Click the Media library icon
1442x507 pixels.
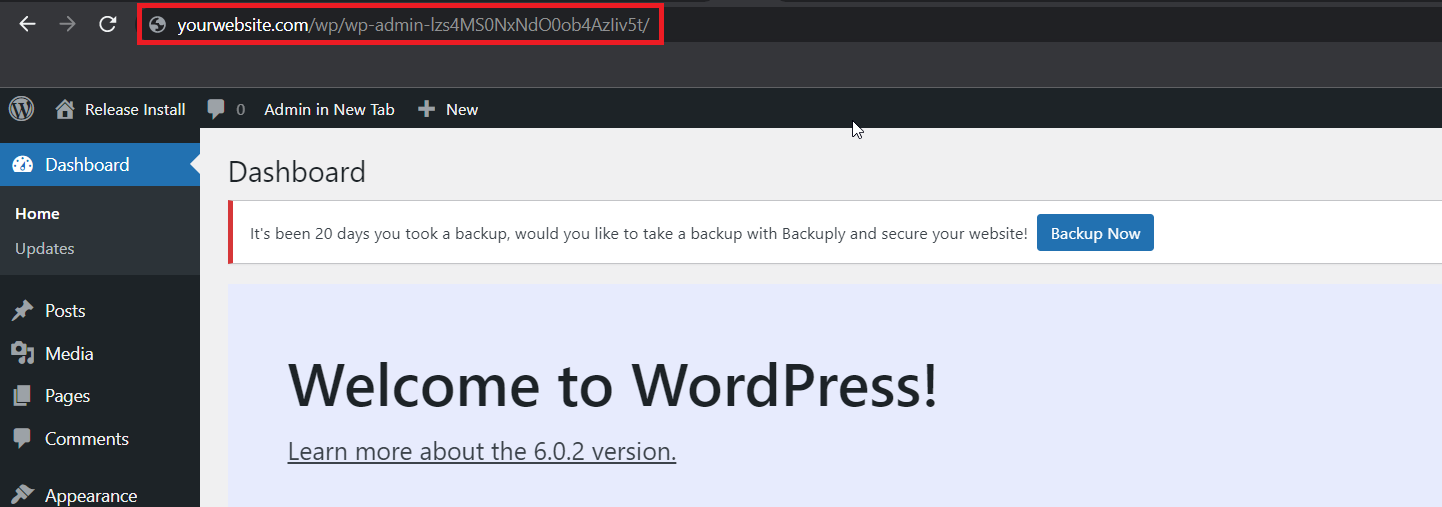[23, 353]
